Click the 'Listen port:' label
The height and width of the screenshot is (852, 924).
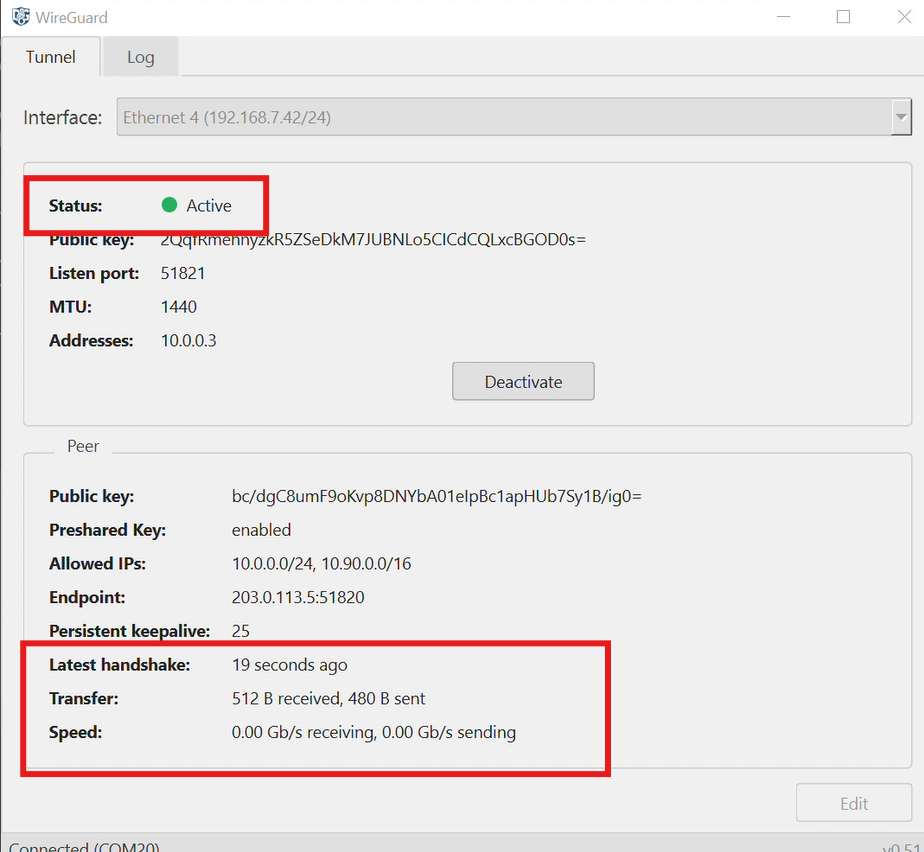[x=94, y=273]
